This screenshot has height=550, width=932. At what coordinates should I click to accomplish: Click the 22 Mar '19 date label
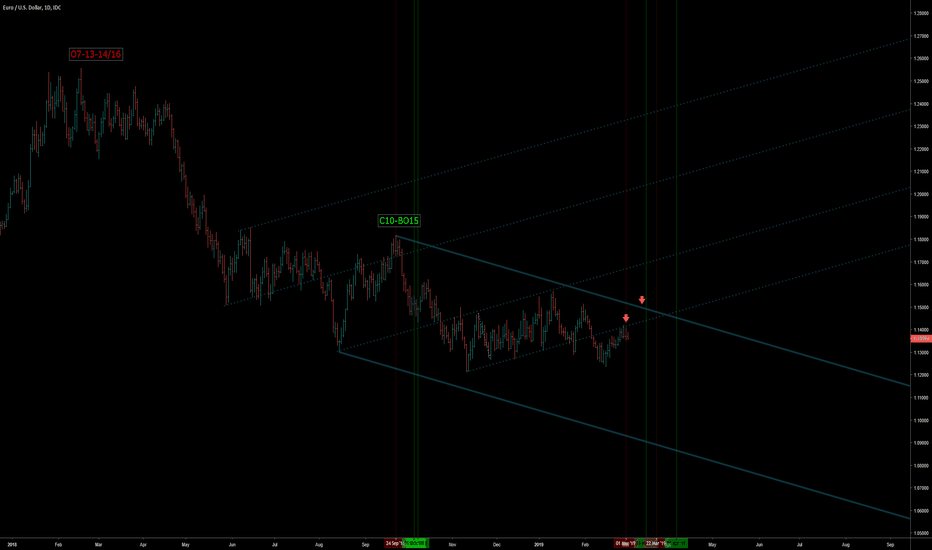tap(655, 543)
